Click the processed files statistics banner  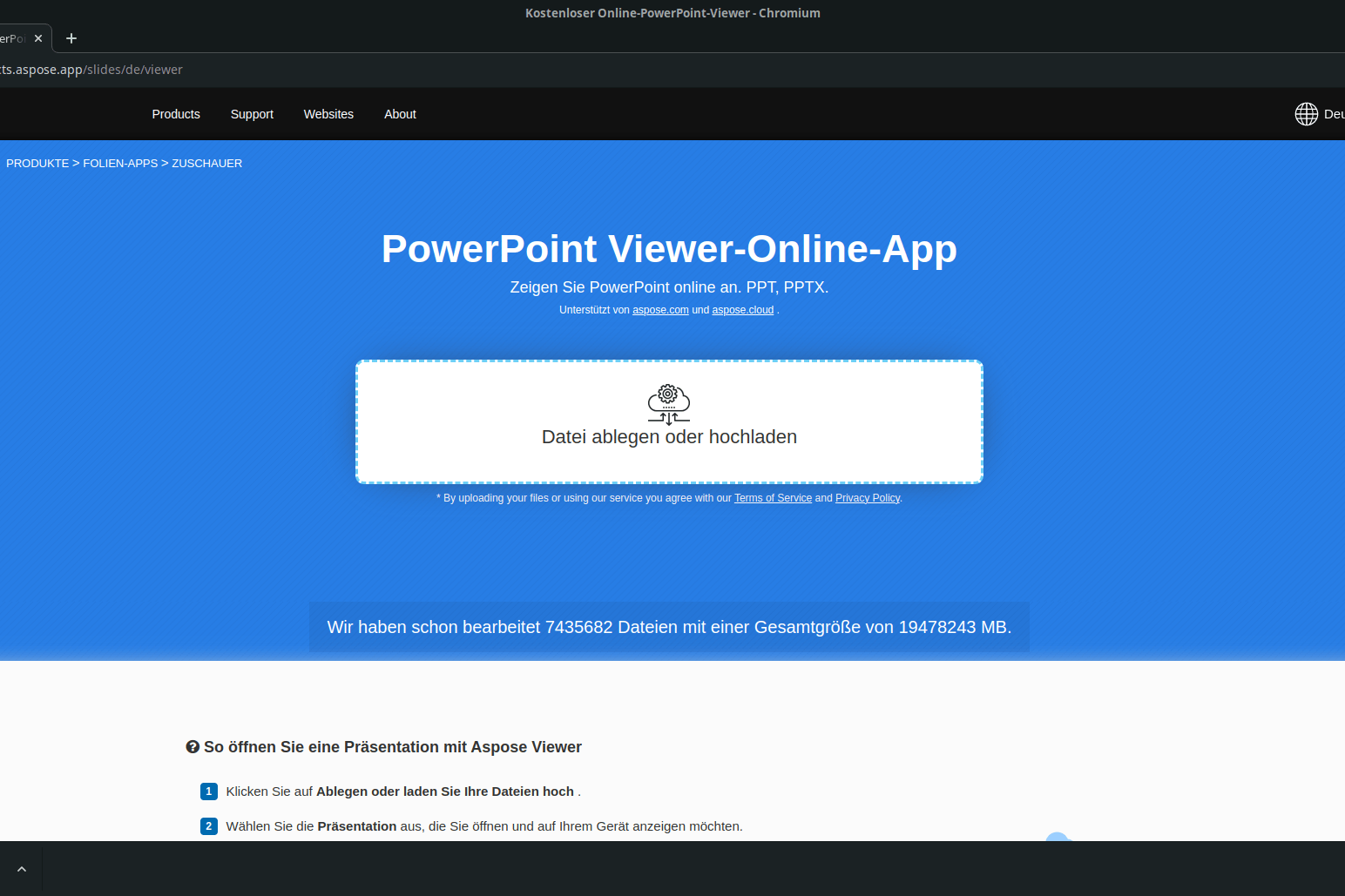coord(669,627)
